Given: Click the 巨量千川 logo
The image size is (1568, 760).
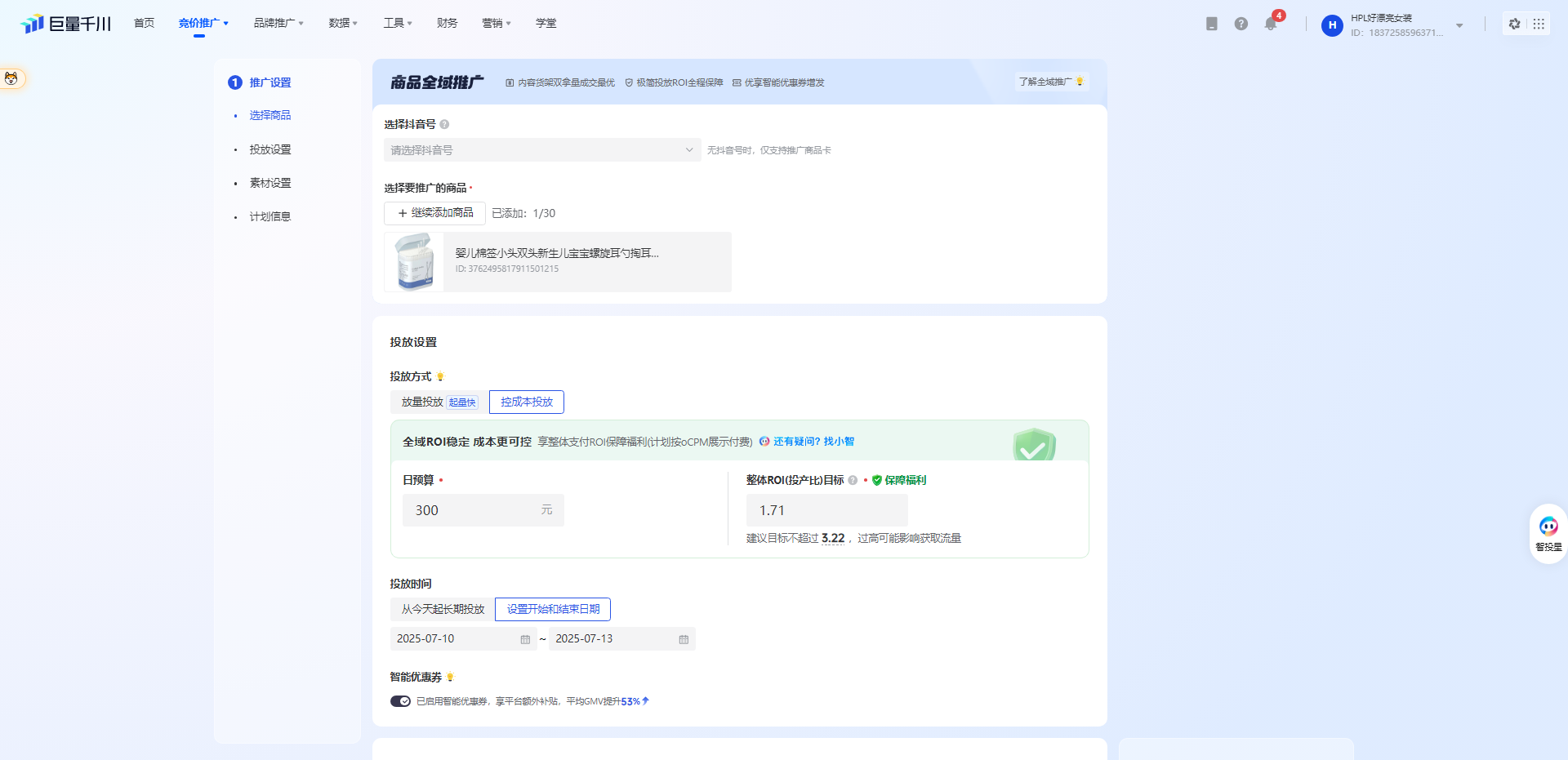Looking at the screenshot, I should (65, 23).
